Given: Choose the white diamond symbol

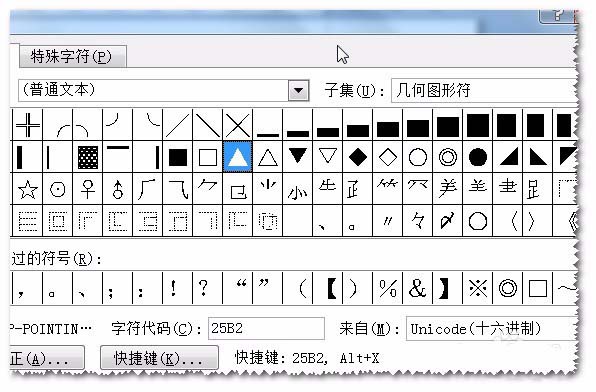Looking at the screenshot, I should click(x=388, y=157).
